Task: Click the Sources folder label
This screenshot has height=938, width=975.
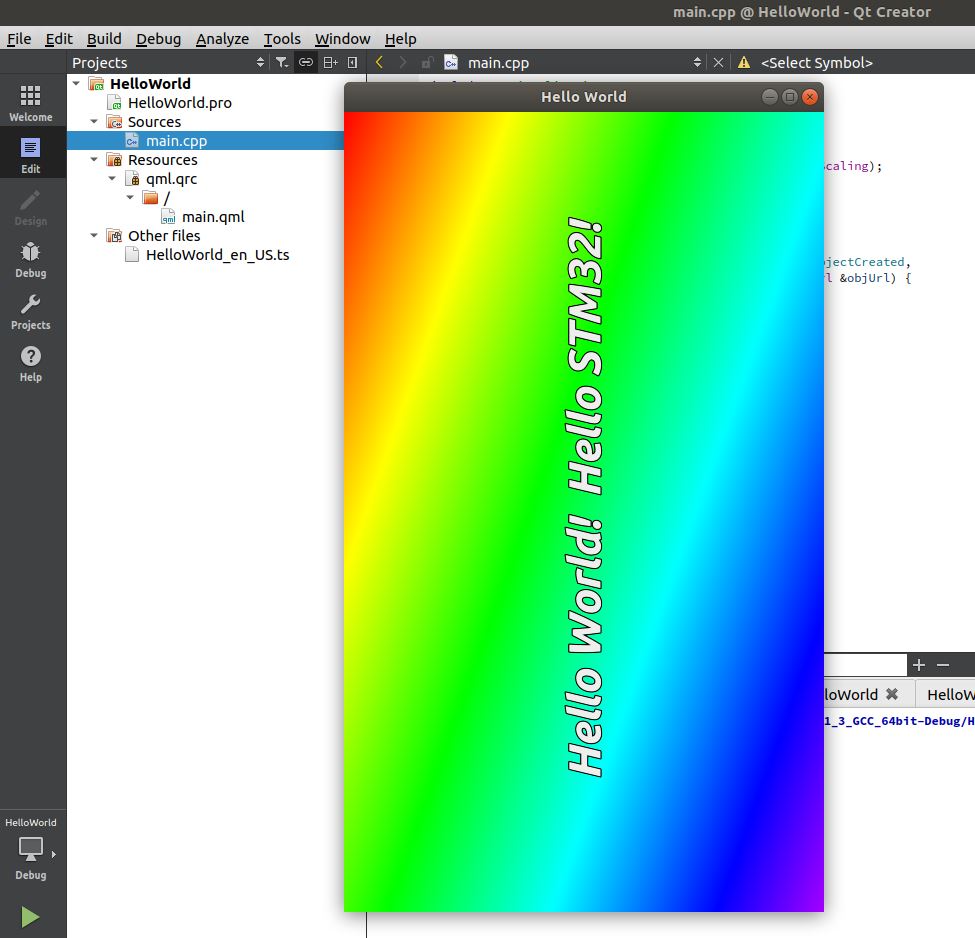Action: pos(154,122)
